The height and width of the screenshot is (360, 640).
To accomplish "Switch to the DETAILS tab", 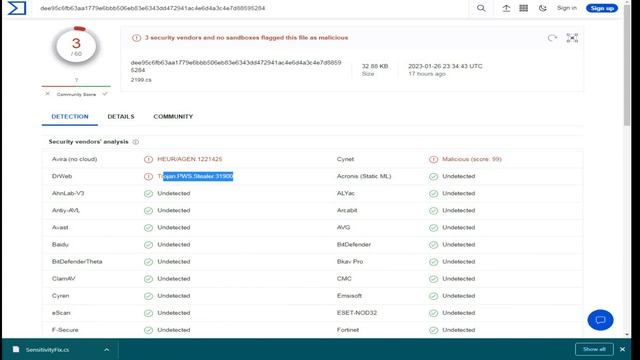I will (121, 117).
